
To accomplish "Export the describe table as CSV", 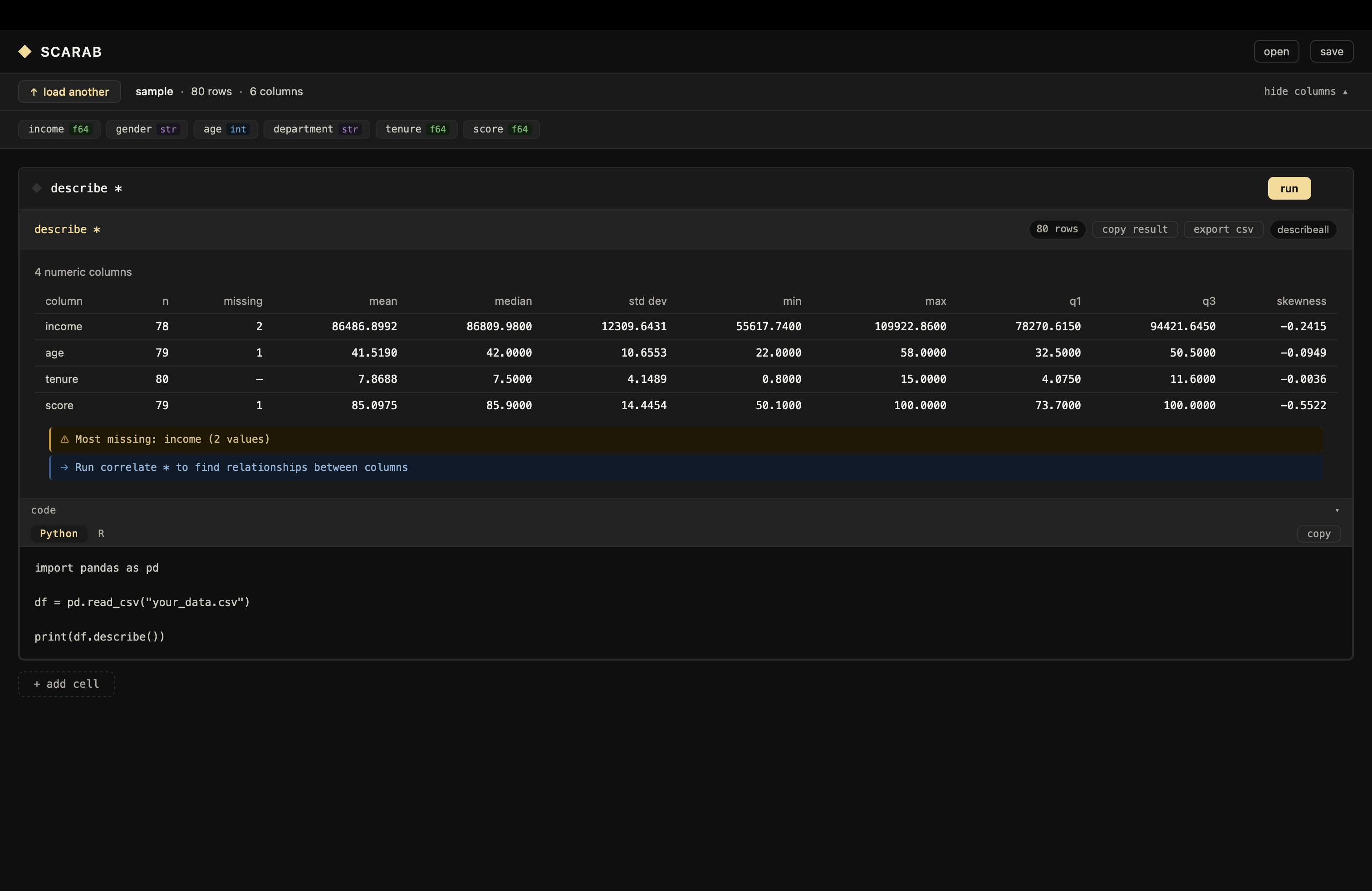I will [1223, 230].
